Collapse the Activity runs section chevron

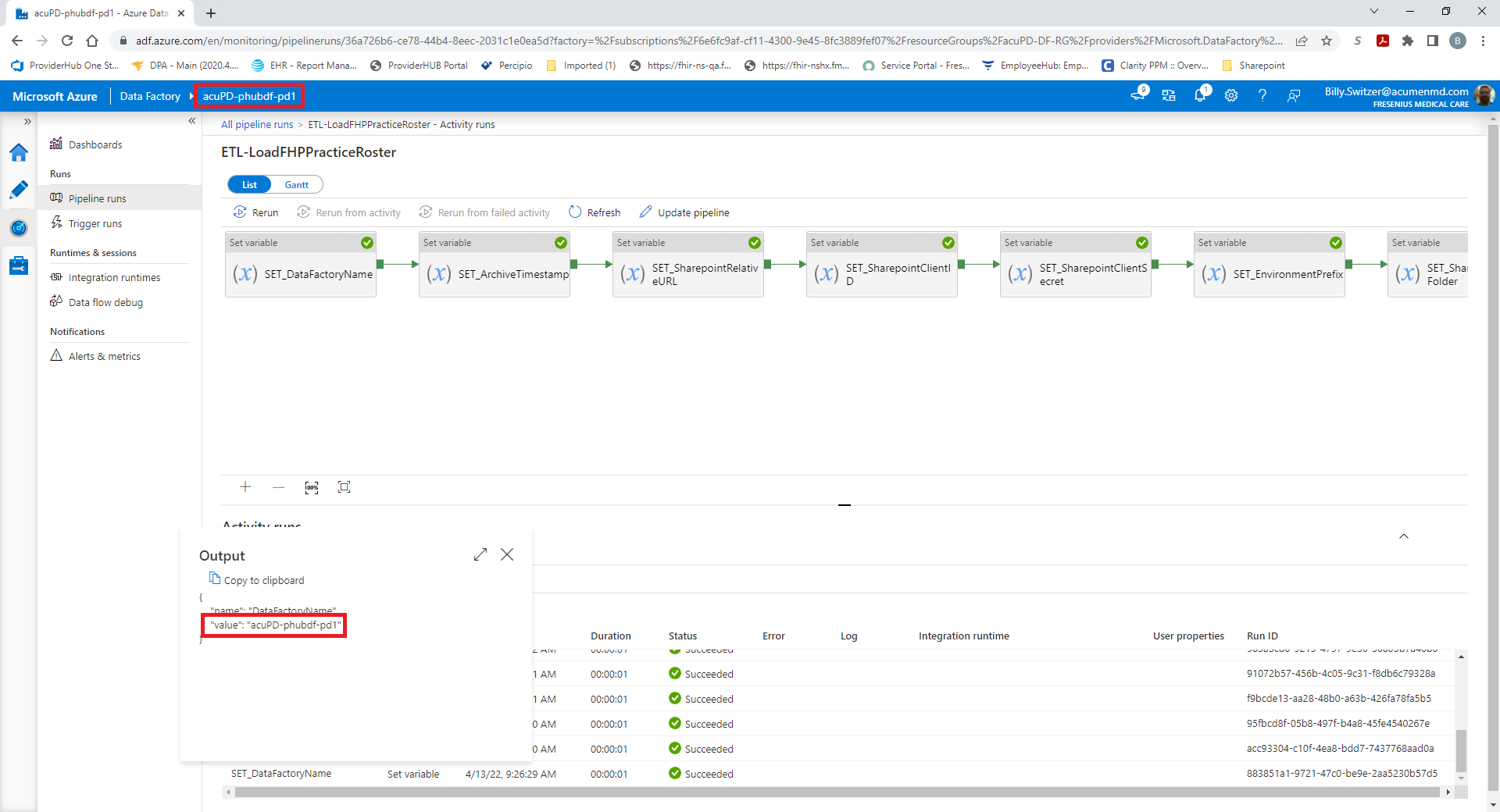[1403, 536]
